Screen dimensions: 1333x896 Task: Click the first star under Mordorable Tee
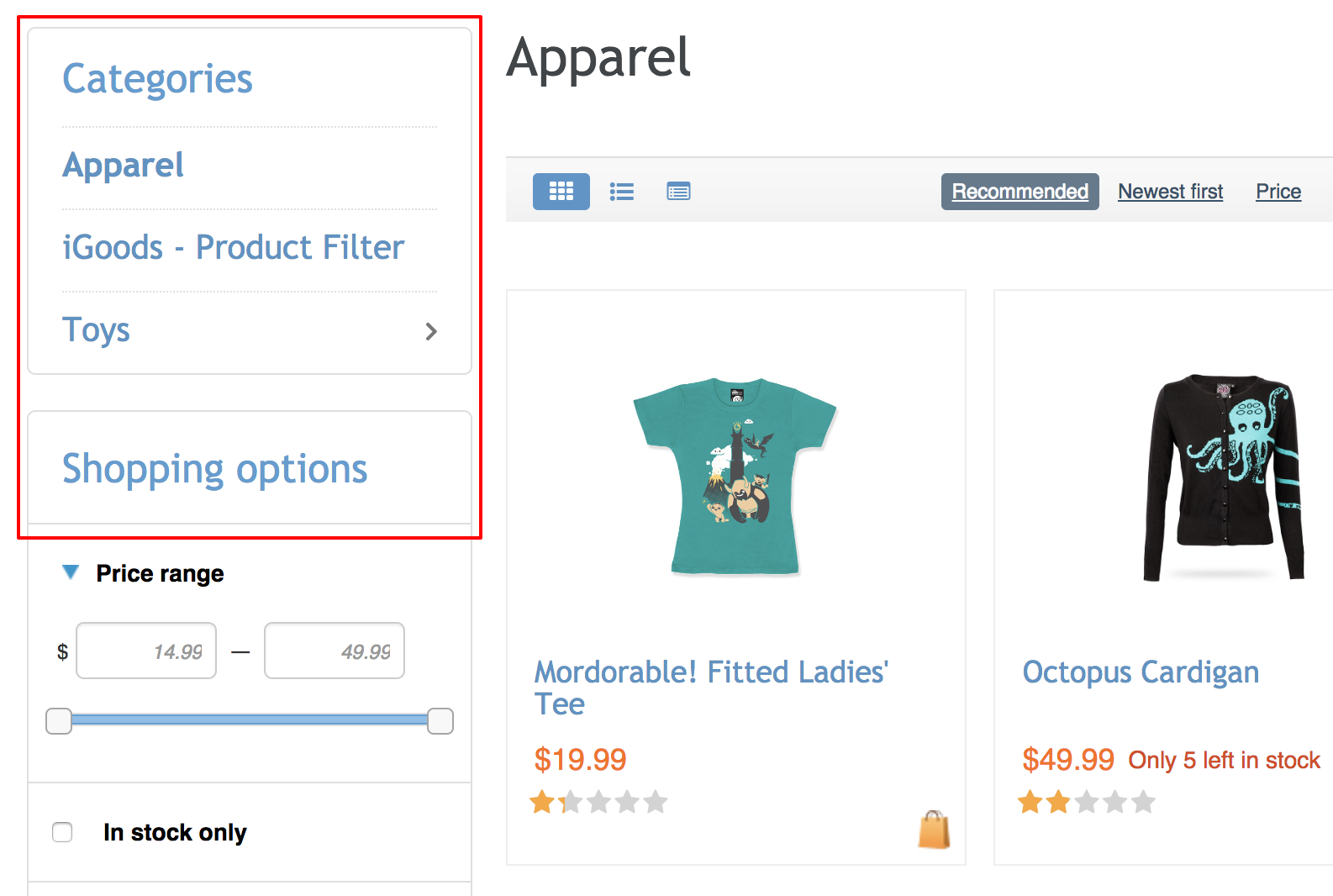tap(543, 801)
